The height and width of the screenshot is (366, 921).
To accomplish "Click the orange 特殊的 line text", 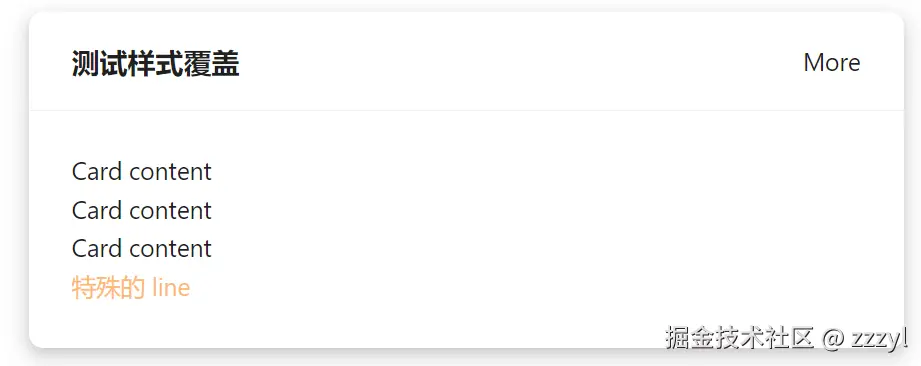I will click(x=131, y=288).
